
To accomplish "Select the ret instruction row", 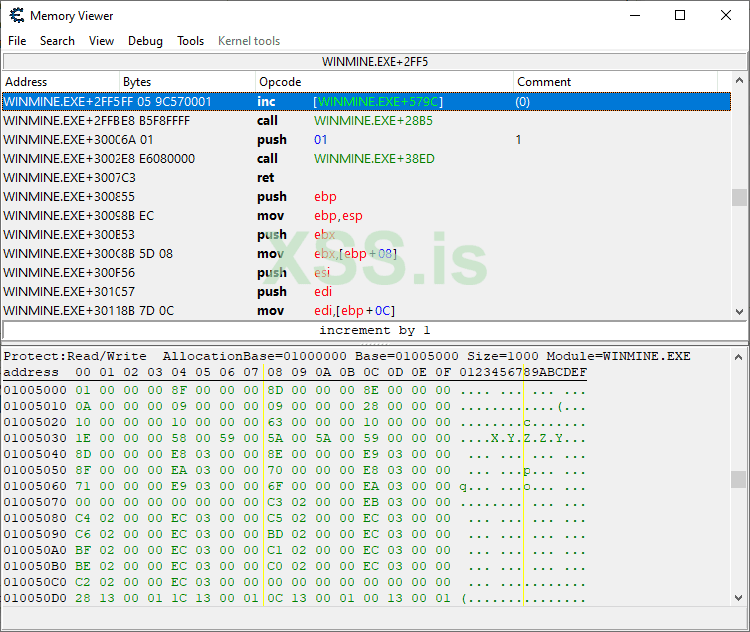I will click(x=366, y=177).
